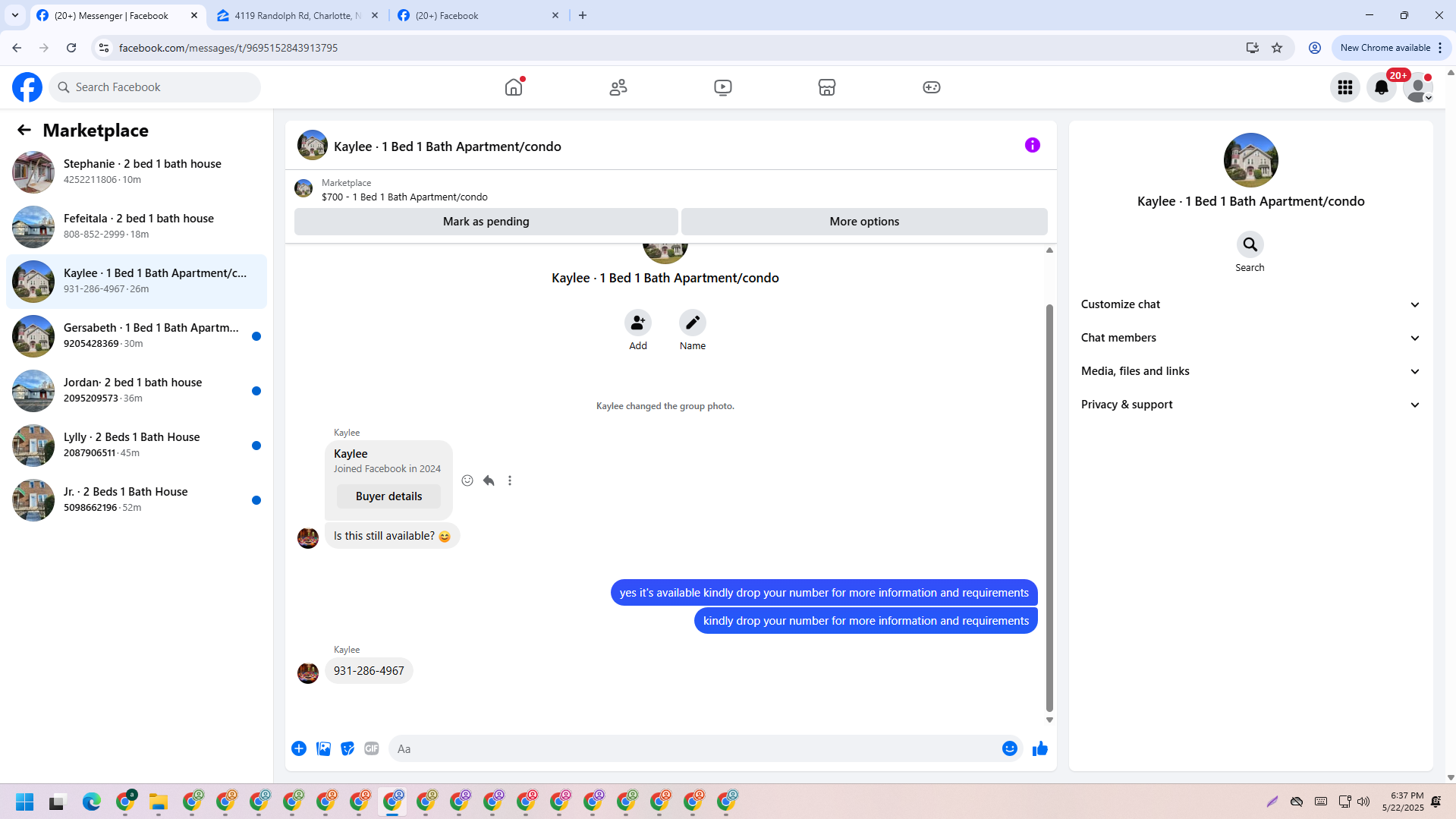
Task: Click Mark as pending button
Action: (486, 222)
